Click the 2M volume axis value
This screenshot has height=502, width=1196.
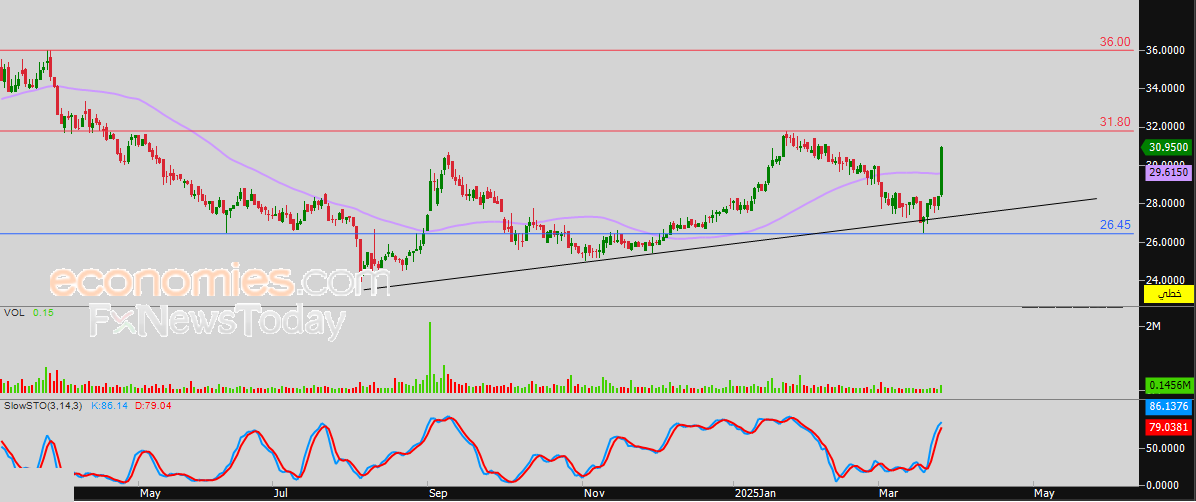(x=1153, y=327)
